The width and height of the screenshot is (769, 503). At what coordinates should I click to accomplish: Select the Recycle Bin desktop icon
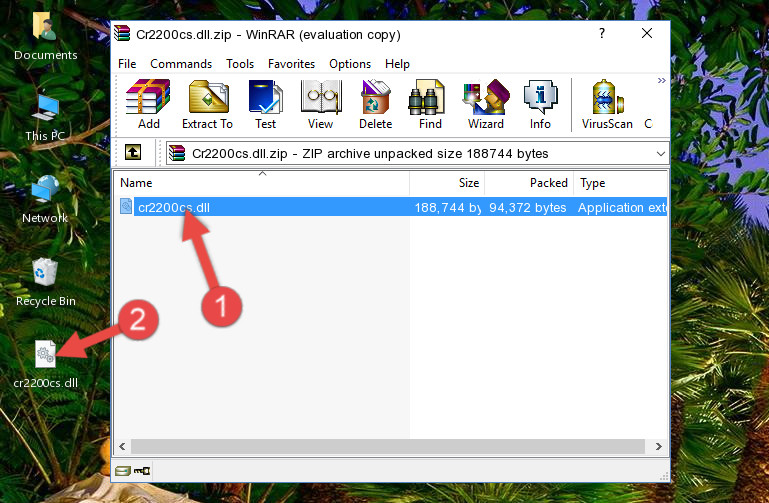(46, 283)
